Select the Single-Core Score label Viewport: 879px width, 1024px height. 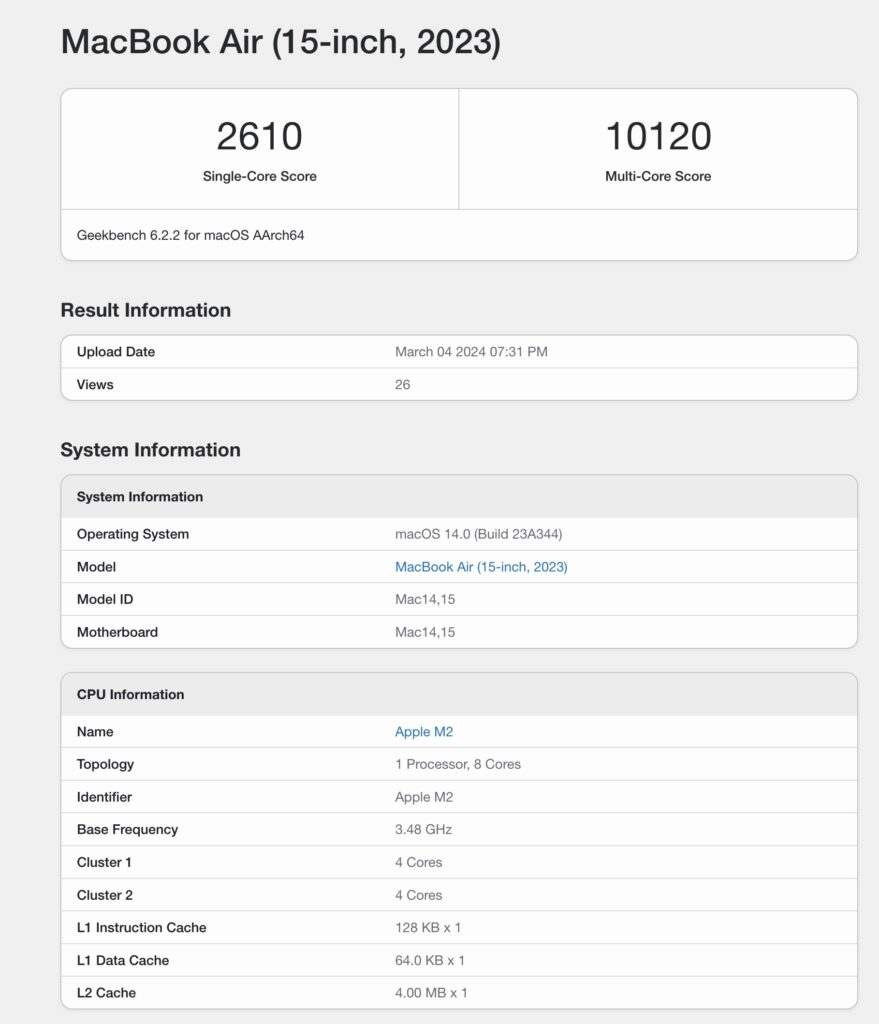click(259, 176)
